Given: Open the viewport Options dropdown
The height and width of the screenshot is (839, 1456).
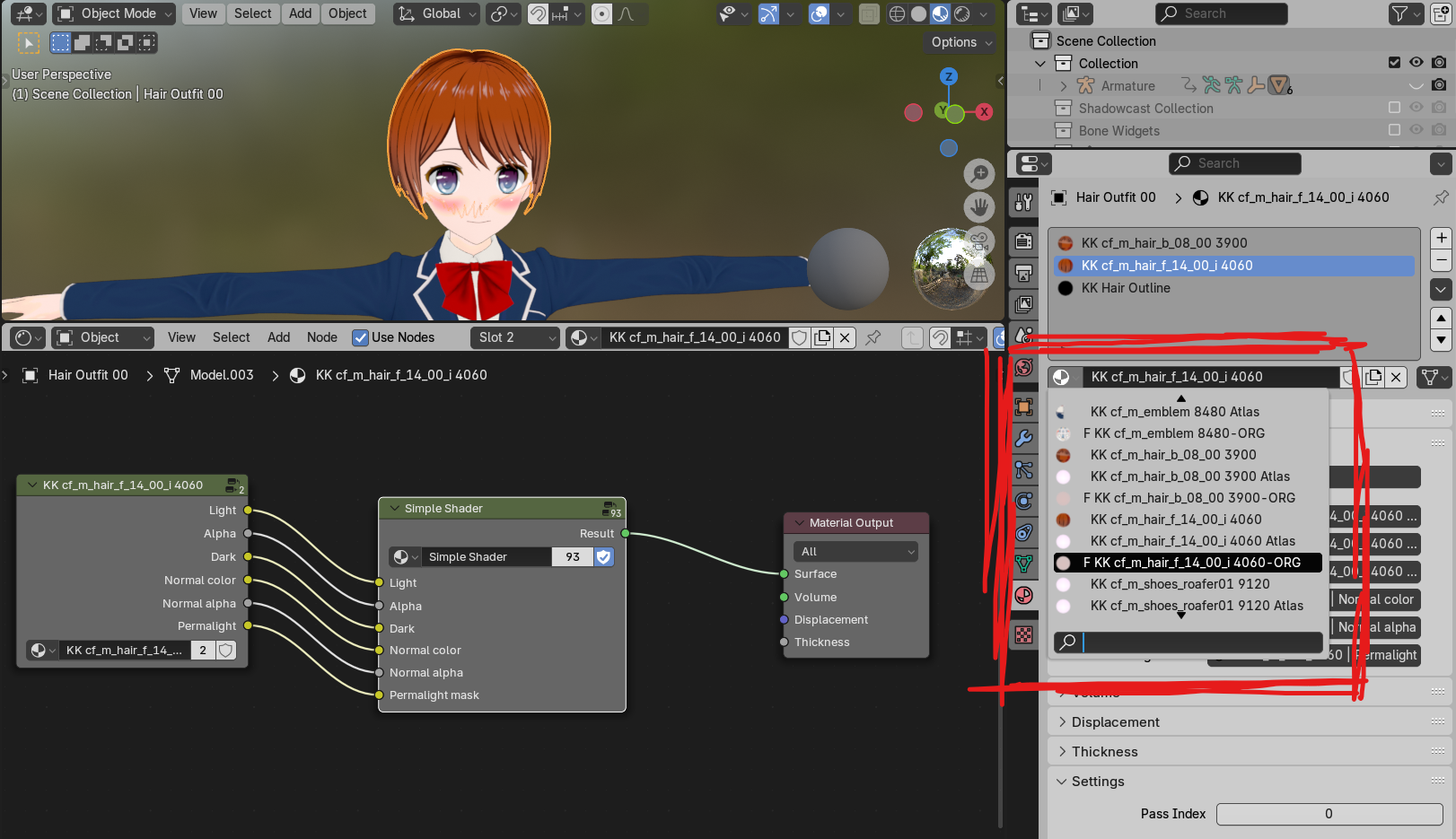Looking at the screenshot, I should coord(961,42).
